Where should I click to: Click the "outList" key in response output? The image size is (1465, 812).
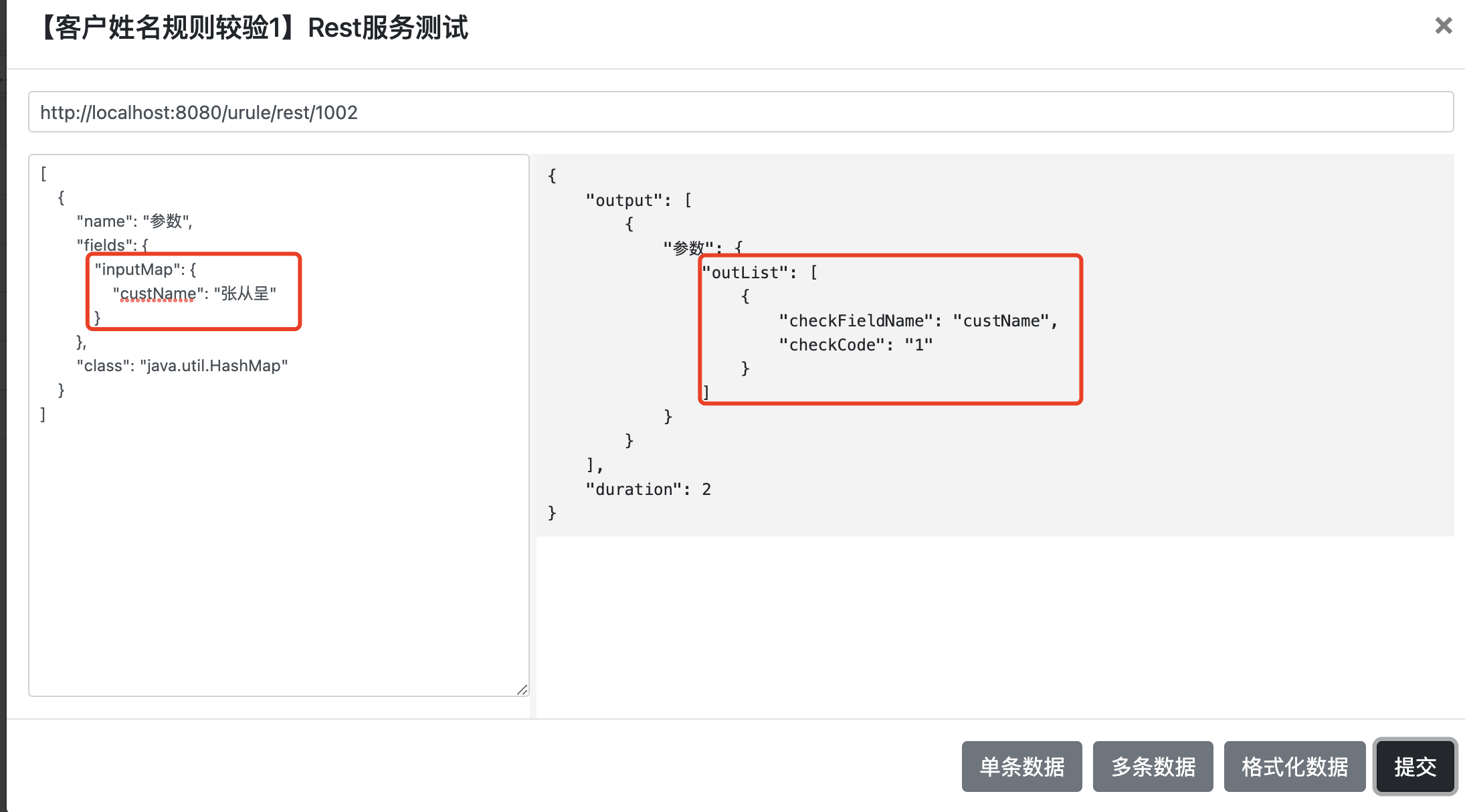point(745,273)
